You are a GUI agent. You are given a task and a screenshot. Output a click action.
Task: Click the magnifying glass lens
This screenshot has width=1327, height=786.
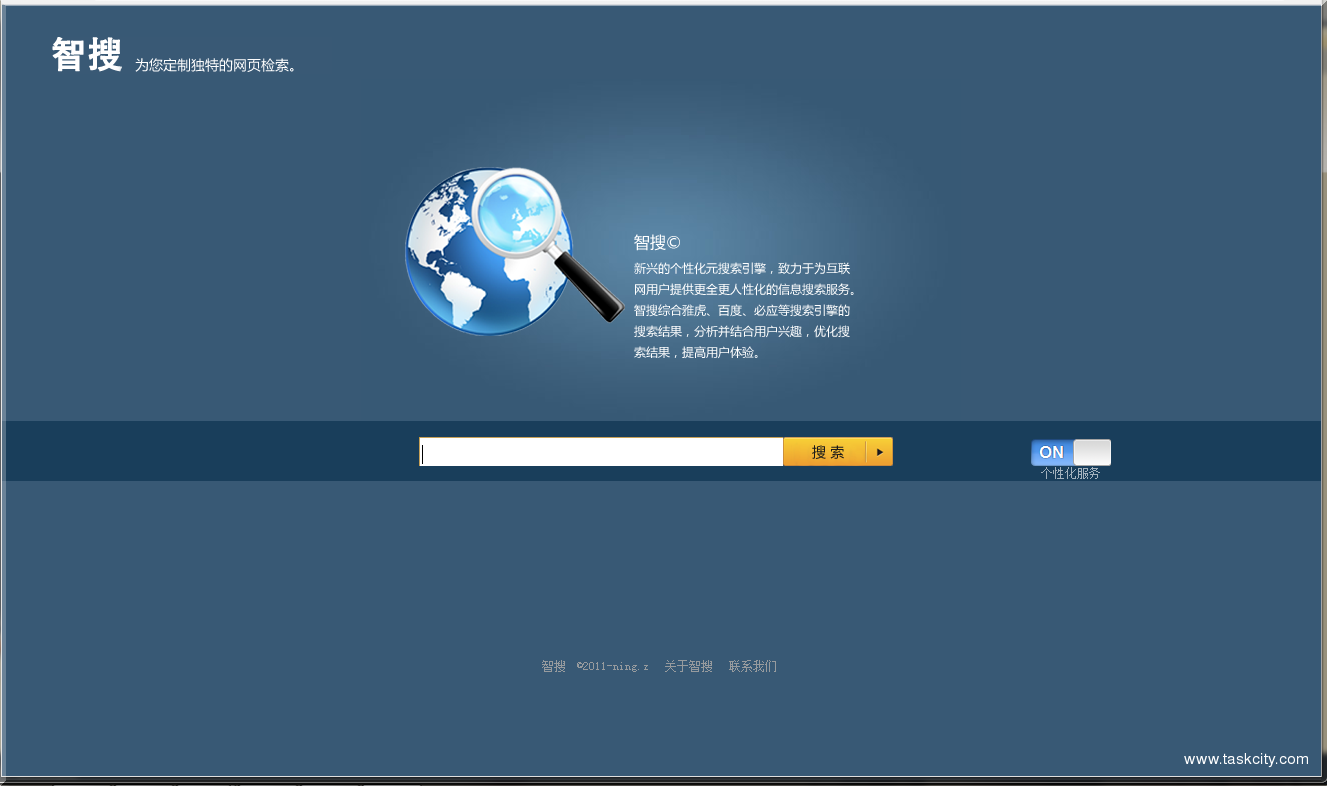(x=516, y=213)
